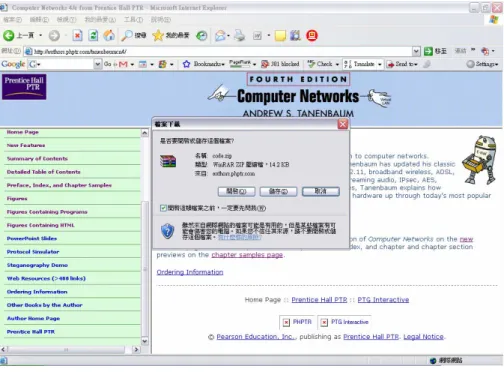Viewport: 504px width, 372px height.
Task: Open the 'chapter samples page' link
Action: [247, 255]
